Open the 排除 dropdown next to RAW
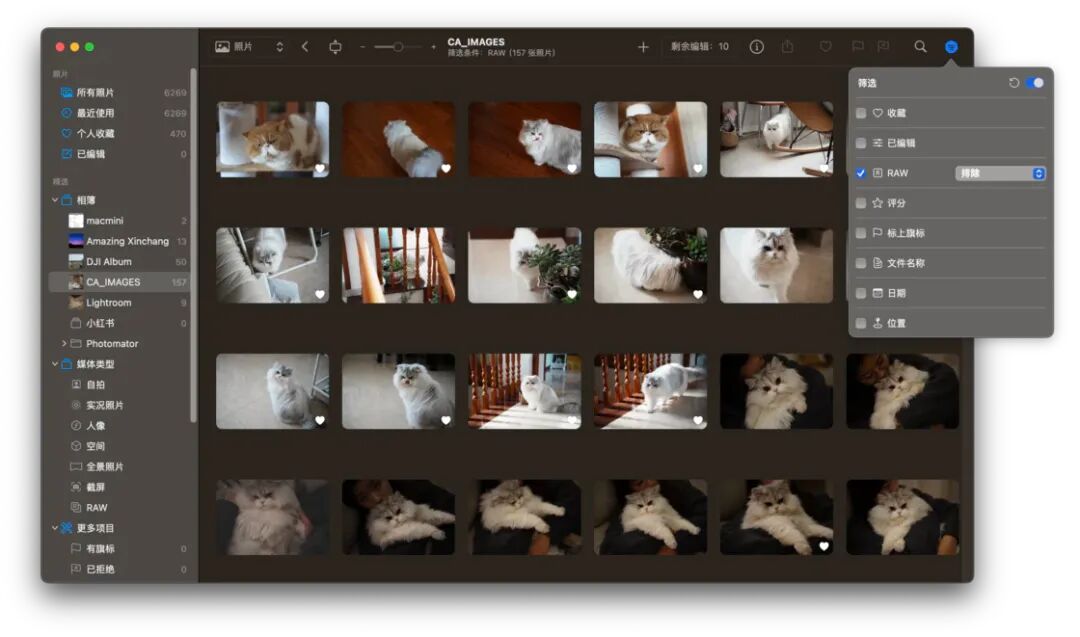The height and width of the screenshot is (637, 1080). tap(1000, 174)
